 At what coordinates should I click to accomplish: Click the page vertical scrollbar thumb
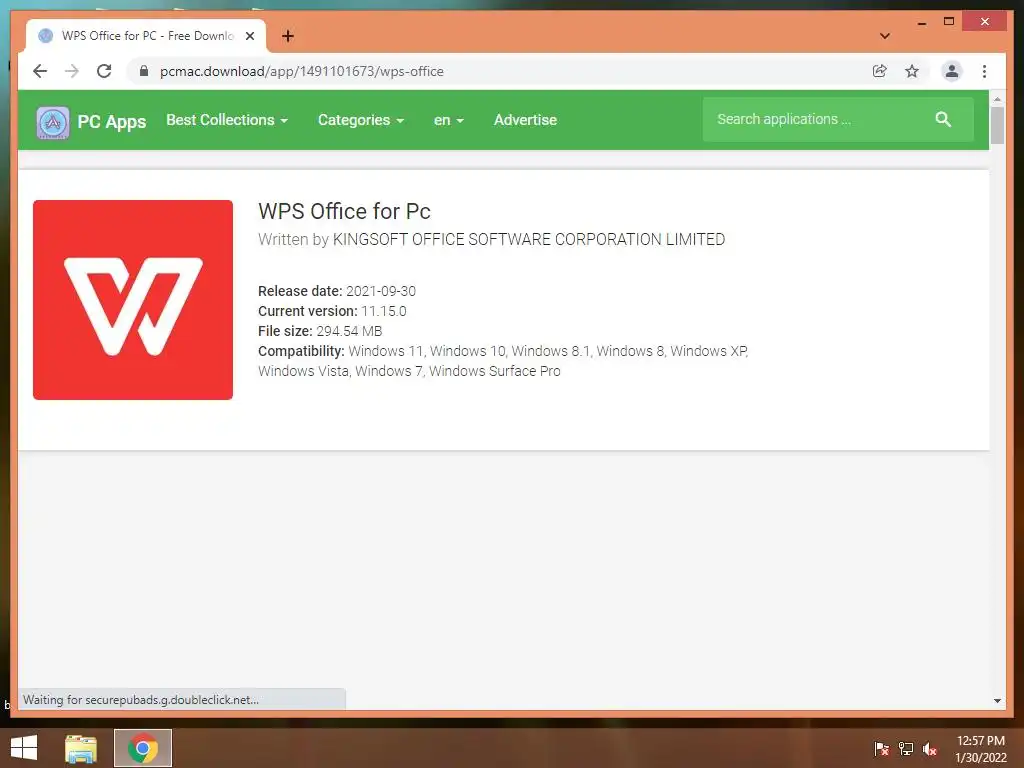997,125
